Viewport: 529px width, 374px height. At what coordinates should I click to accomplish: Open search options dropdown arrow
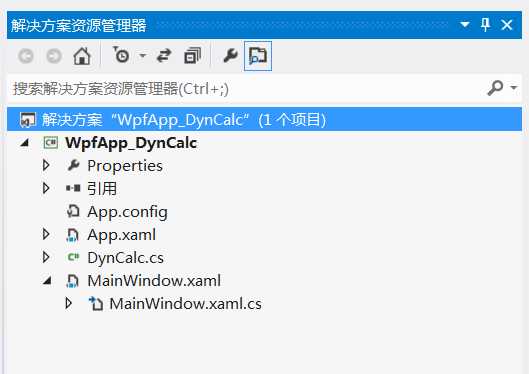(x=514, y=88)
